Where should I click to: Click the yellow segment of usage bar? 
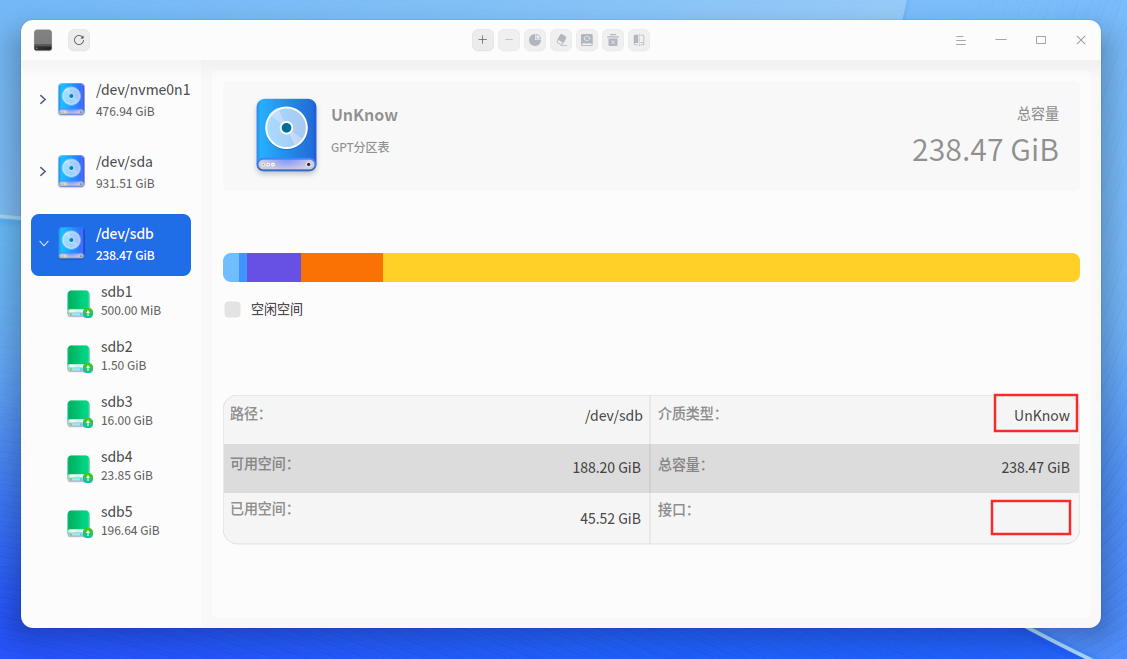[731, 267]
